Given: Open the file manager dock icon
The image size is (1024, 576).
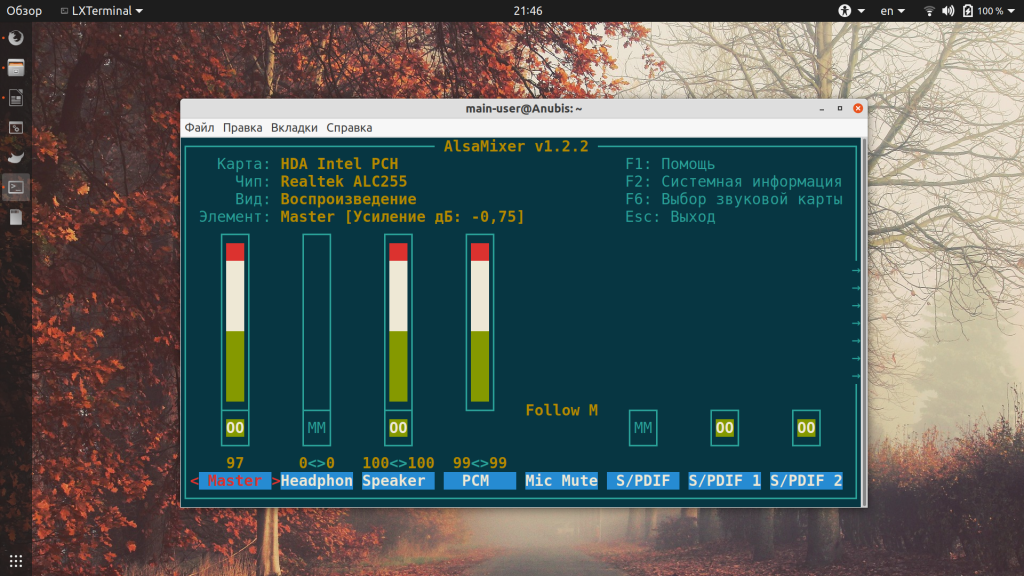Looking at the screenshot, I should coord(16,68).
